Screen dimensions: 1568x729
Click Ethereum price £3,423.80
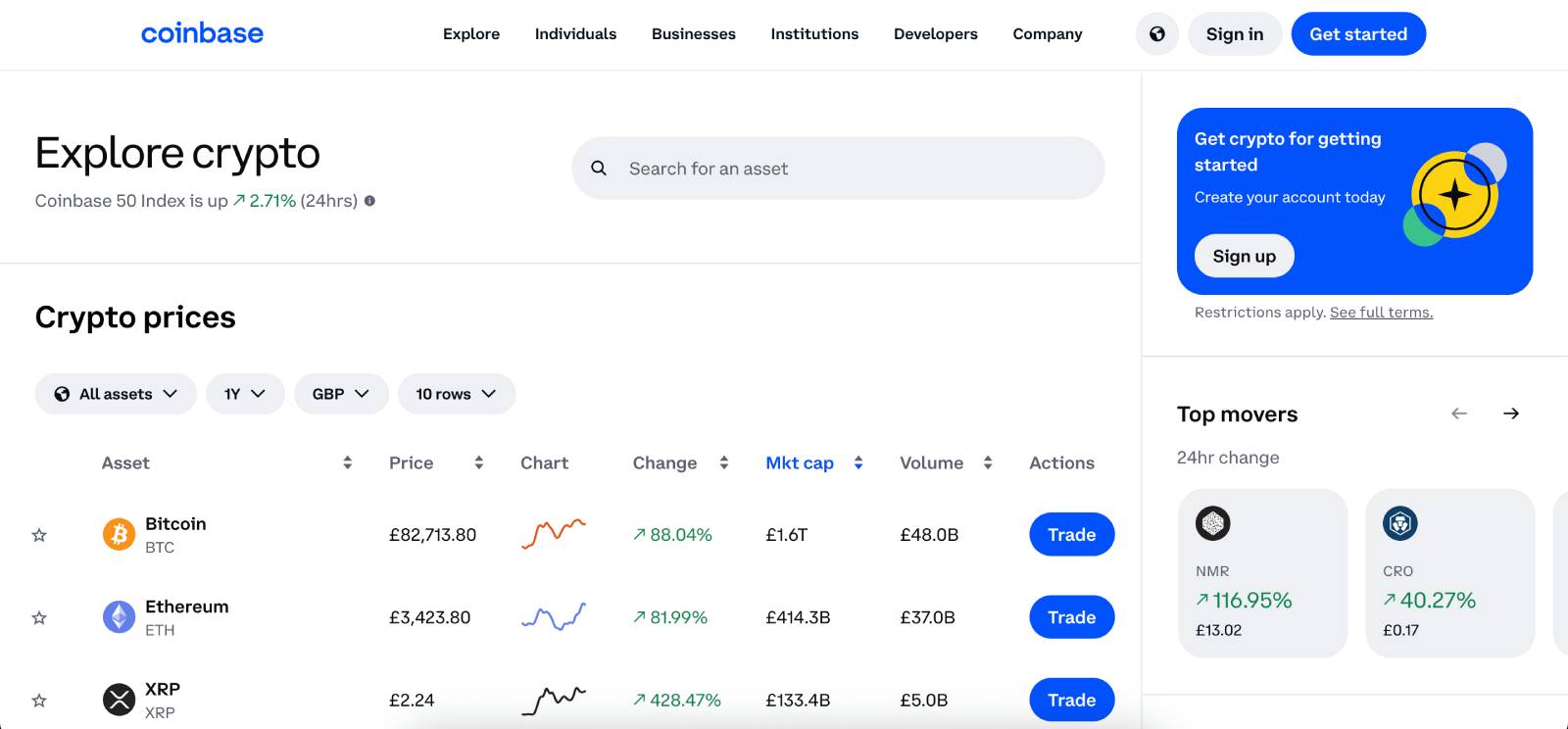click(x=429, y=617)
